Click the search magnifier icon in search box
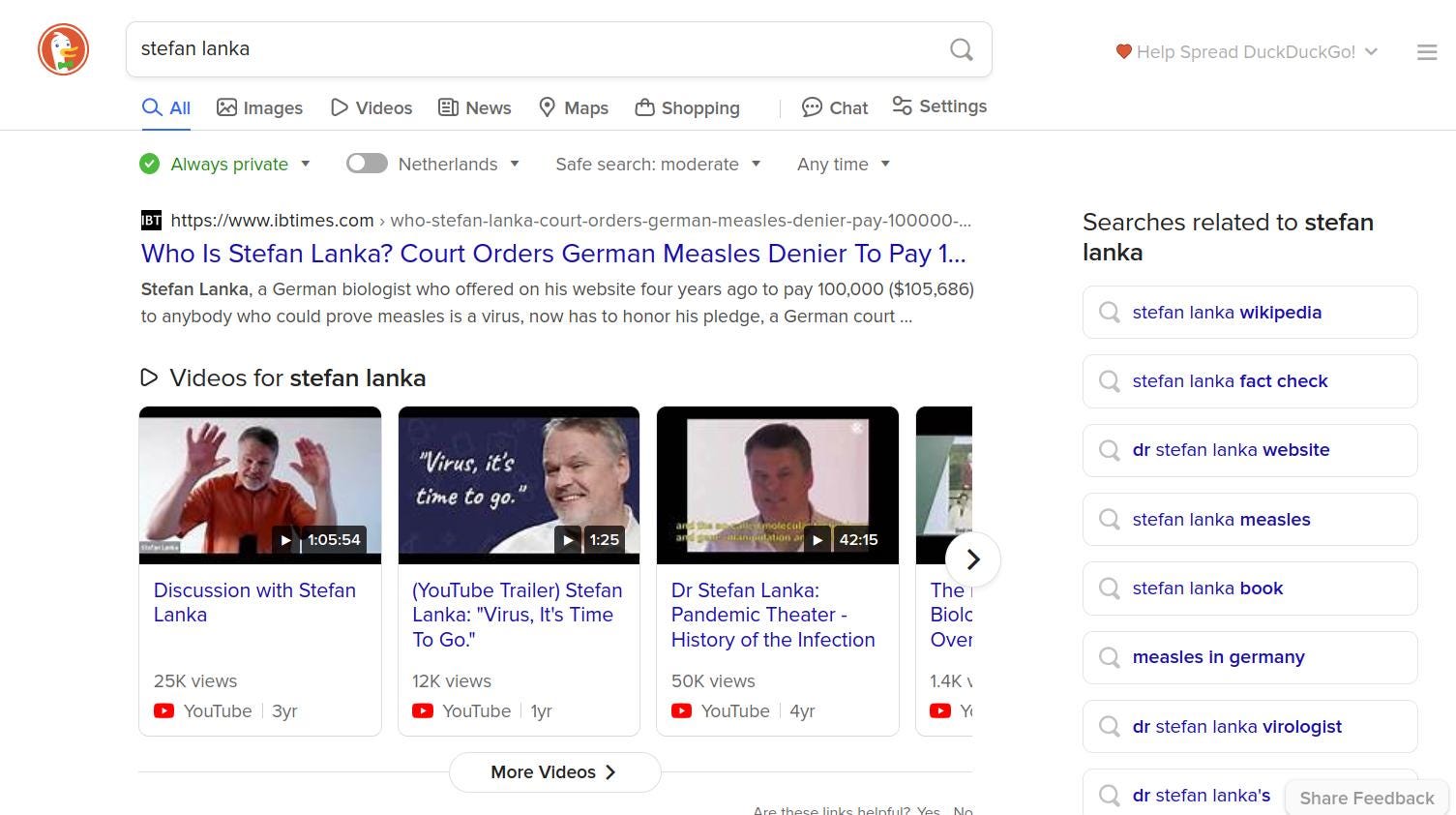 (961, 49)
